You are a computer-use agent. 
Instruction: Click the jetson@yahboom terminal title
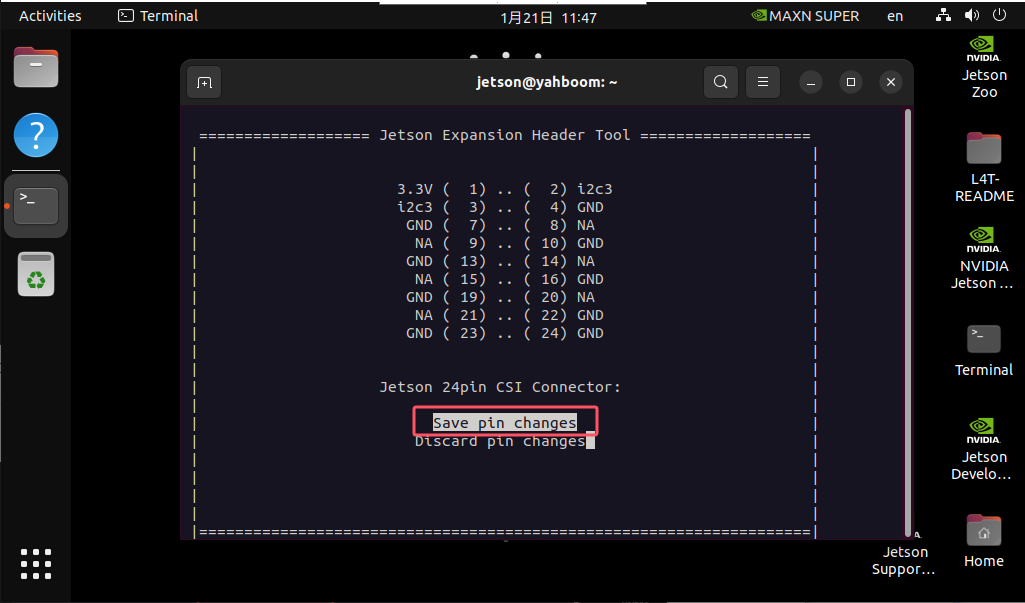pos(546,82)
